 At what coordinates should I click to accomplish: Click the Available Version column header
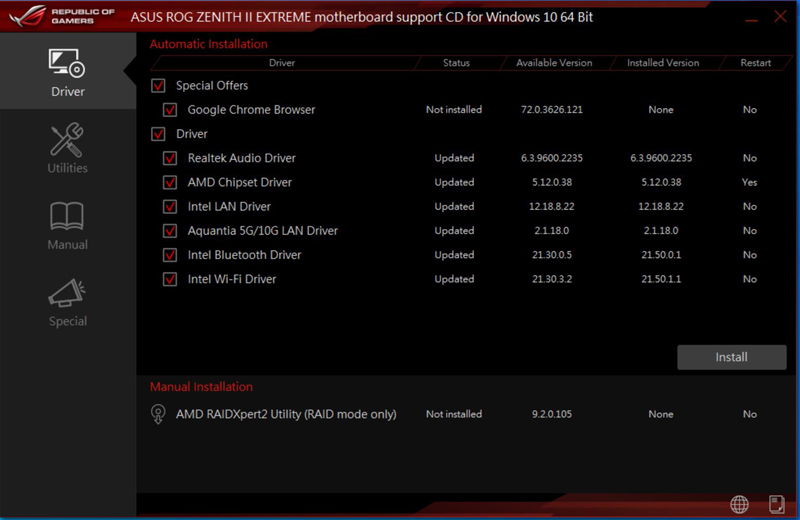pyautogui.click(x=554, y=63)
